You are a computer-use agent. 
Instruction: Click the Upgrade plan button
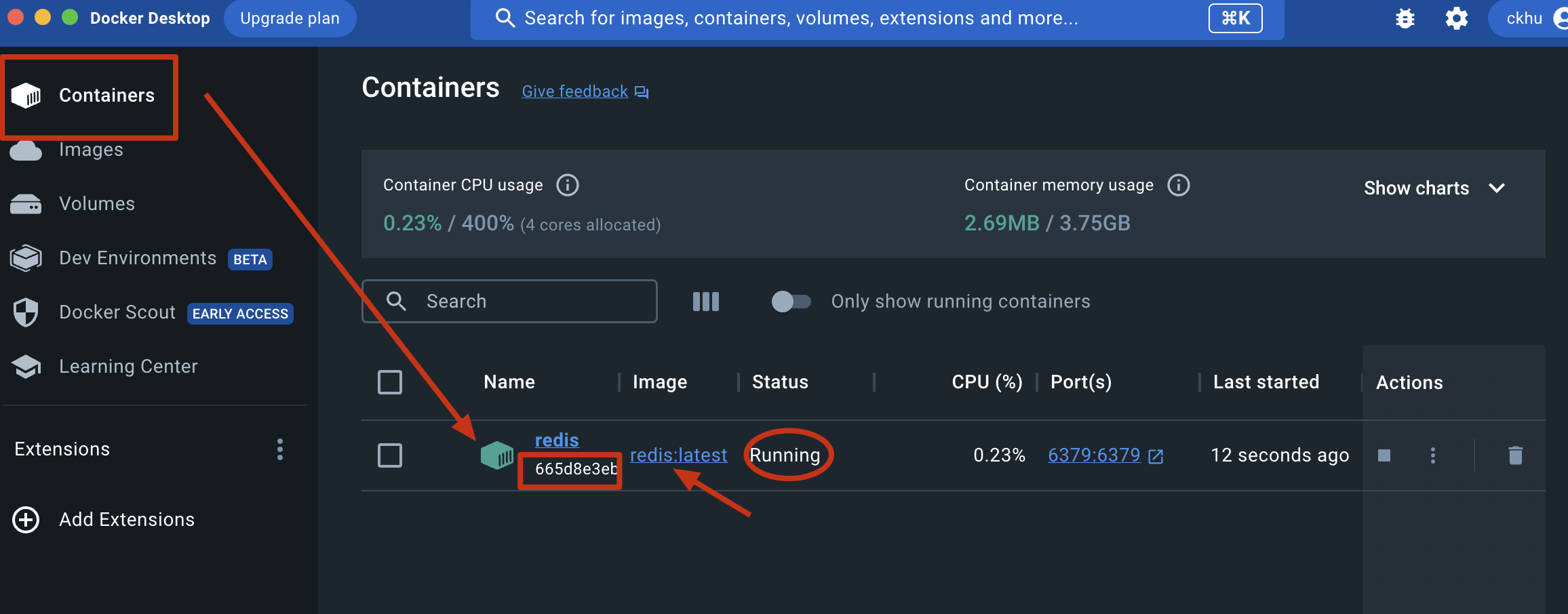(x=290, y=18)
